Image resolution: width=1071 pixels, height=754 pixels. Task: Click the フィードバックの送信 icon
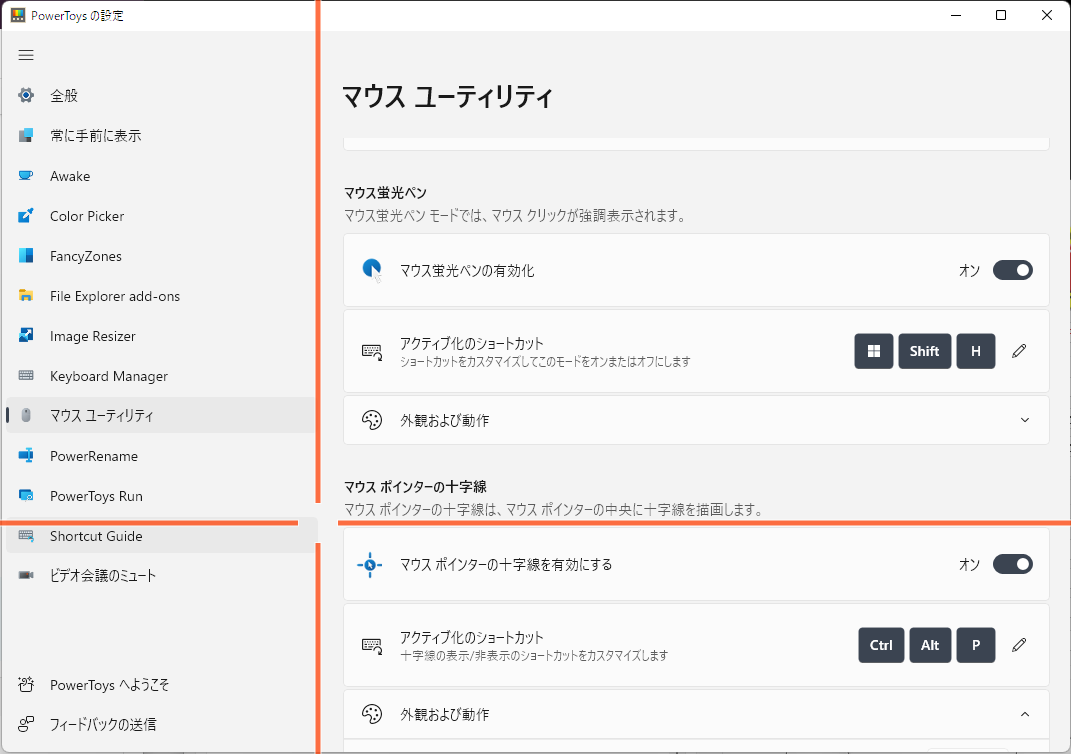(x=26, y=724)
